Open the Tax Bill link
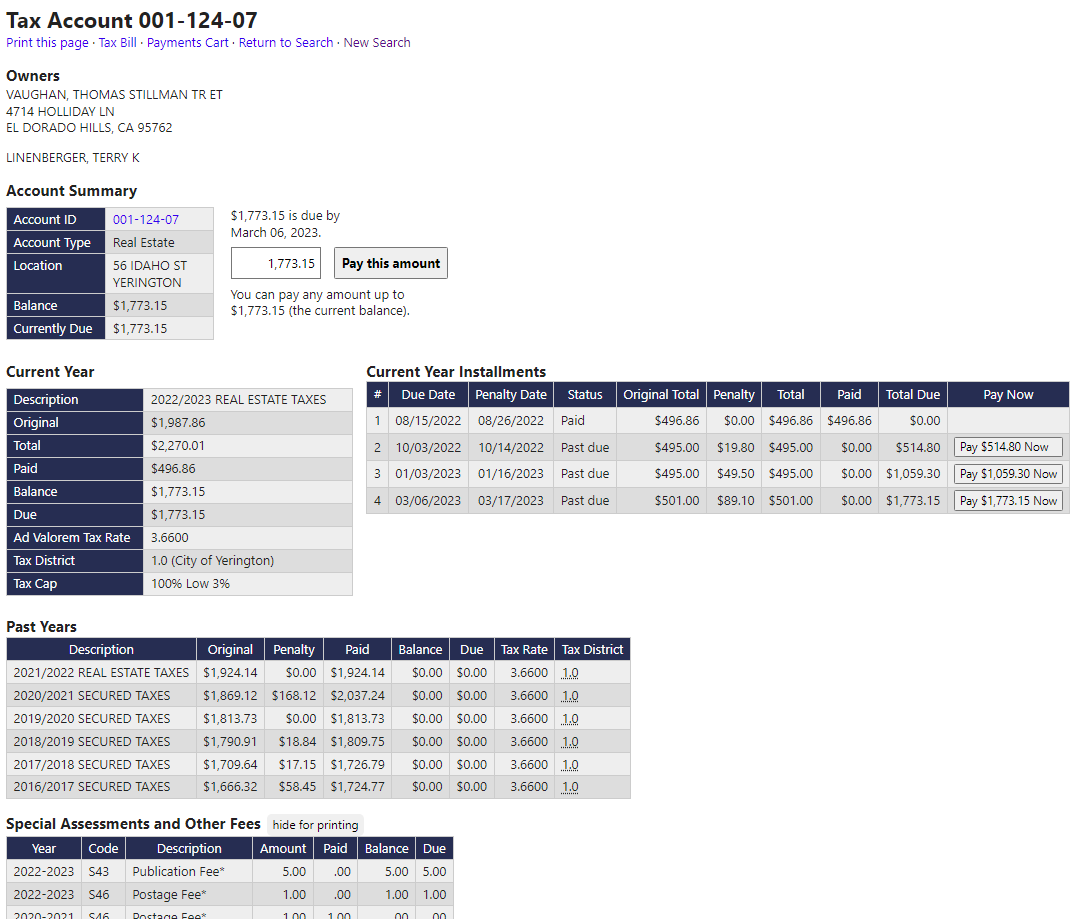 117,43
